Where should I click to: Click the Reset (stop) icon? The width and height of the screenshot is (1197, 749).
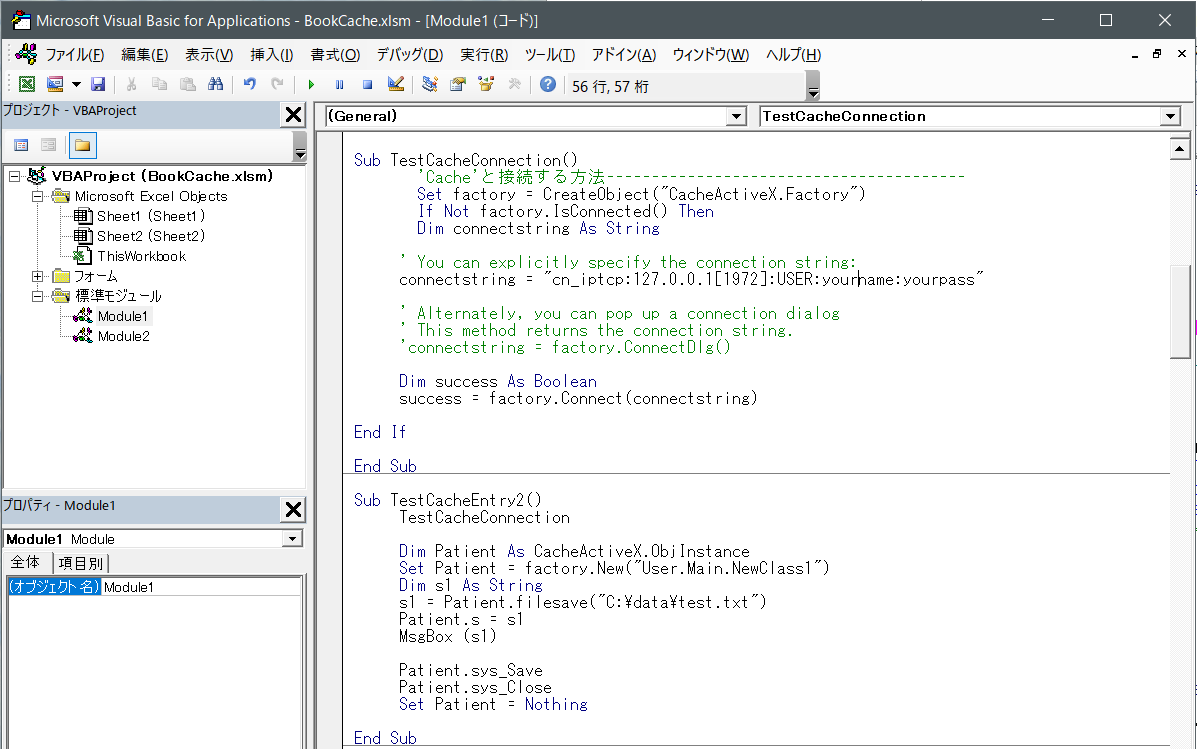pos(368,84)
